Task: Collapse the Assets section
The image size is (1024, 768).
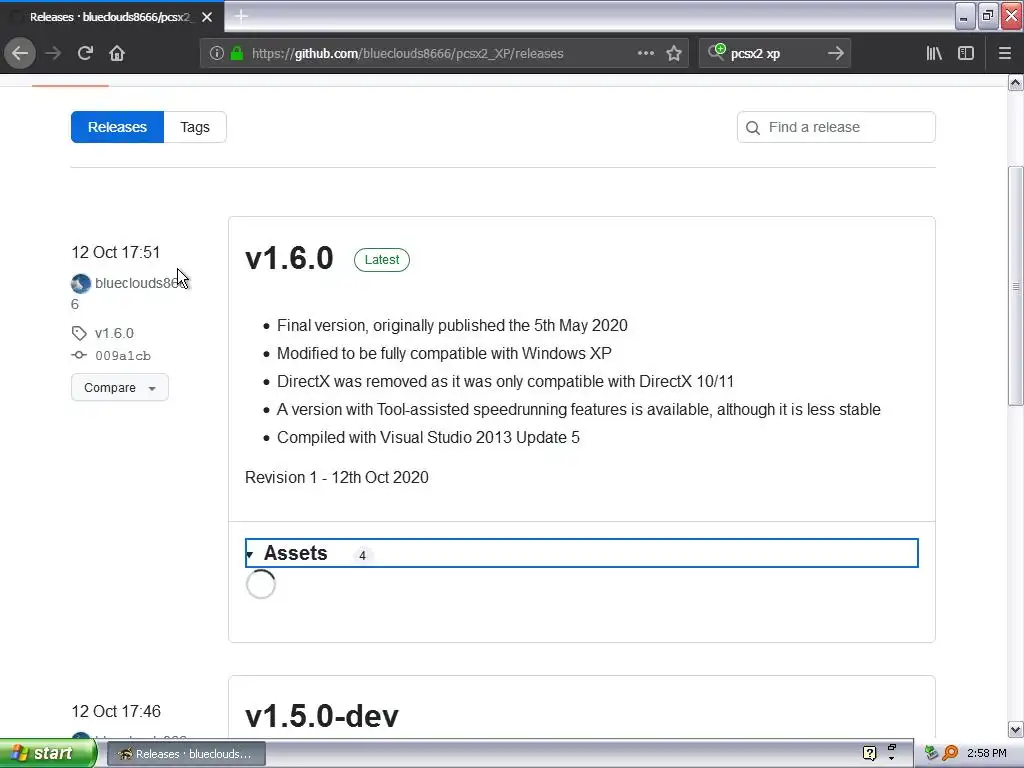Action: click(581, 553)
